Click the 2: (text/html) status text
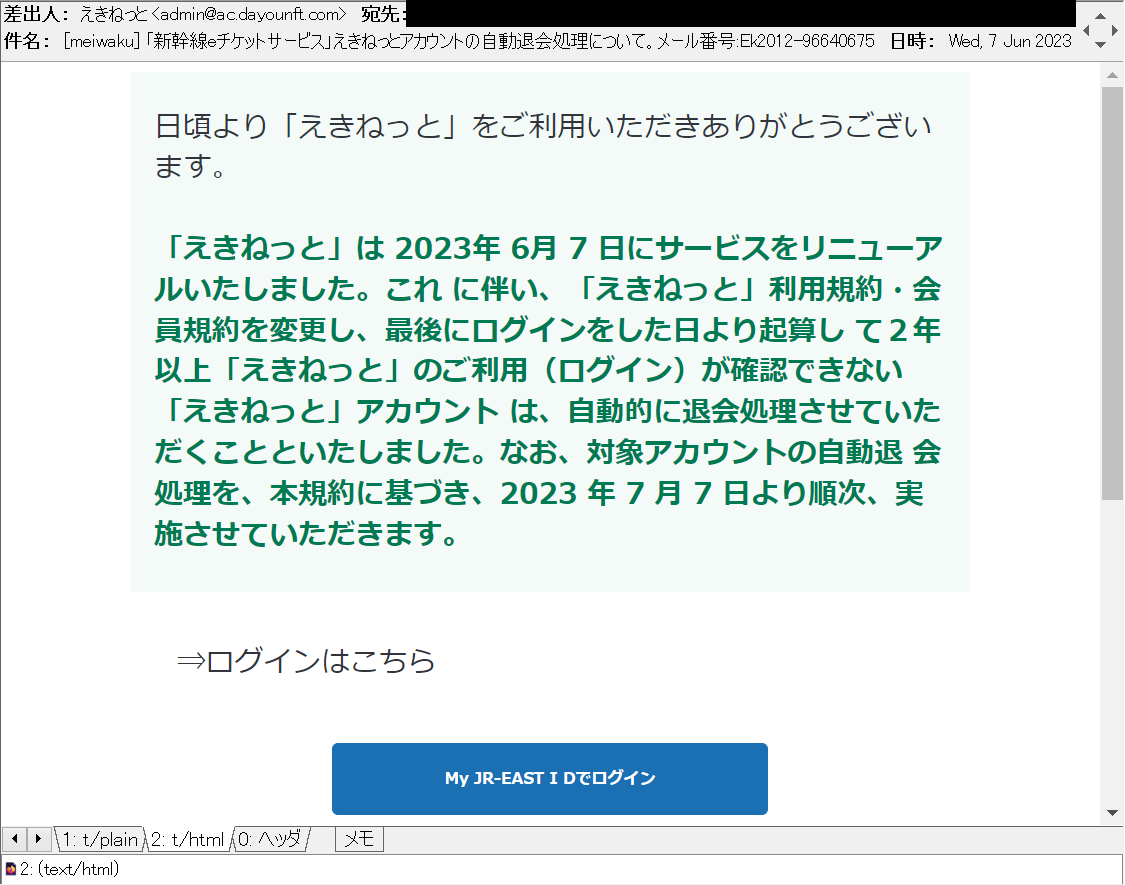Viewport: 1125px width, 885px height. 70,869
